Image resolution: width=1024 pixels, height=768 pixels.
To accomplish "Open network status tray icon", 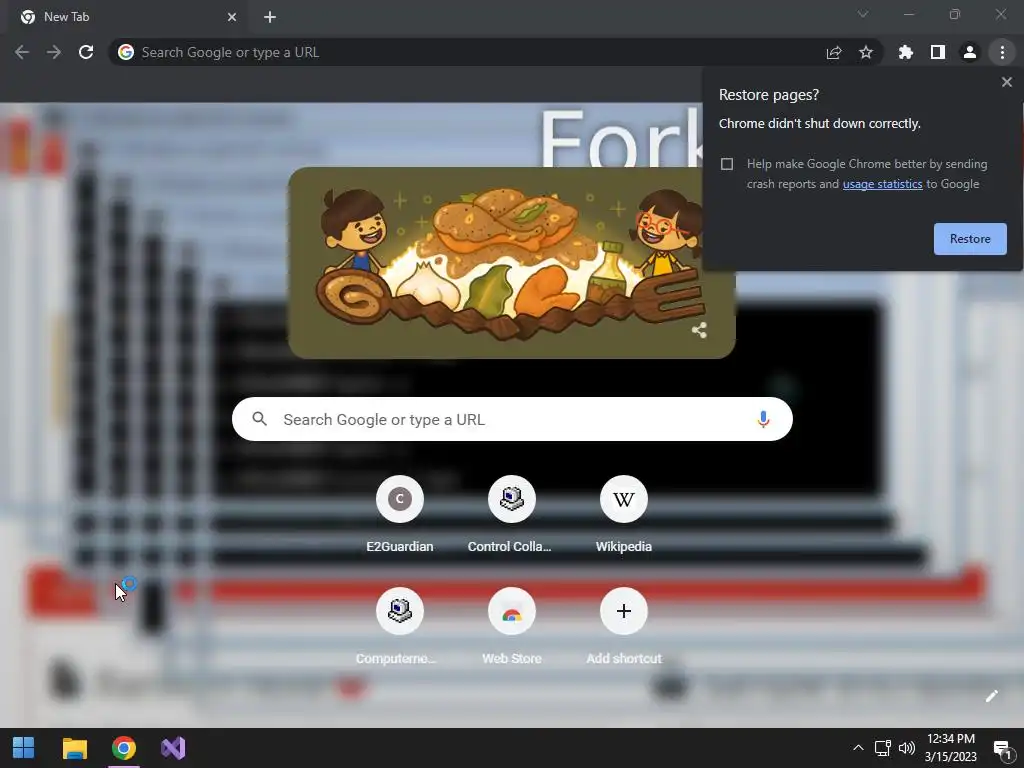I will [882, 748].
